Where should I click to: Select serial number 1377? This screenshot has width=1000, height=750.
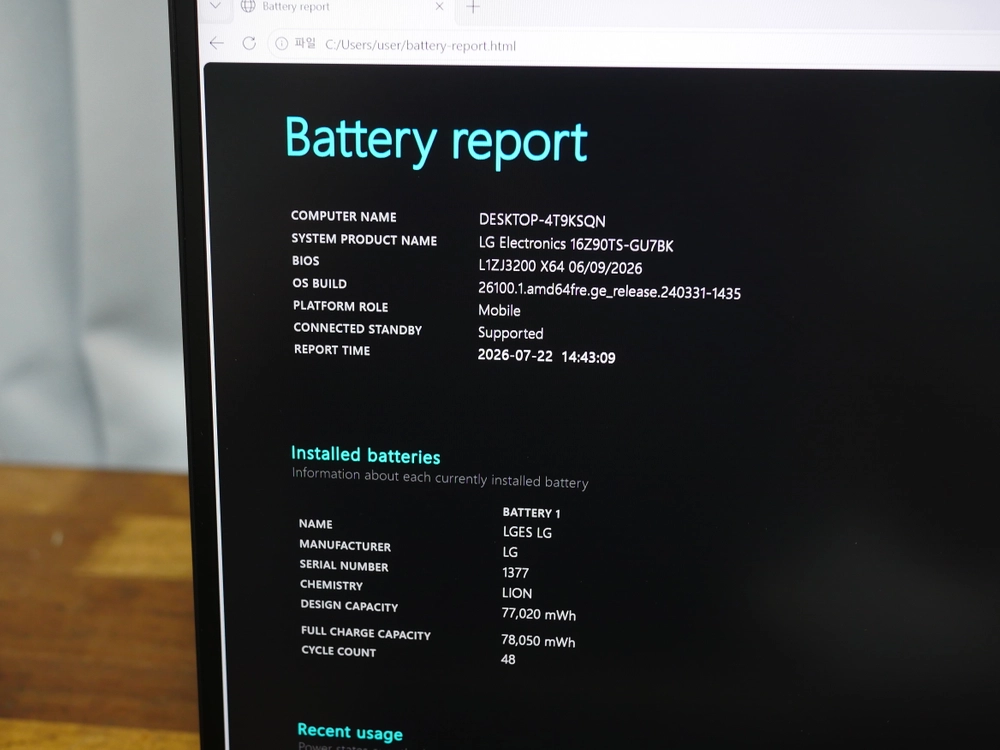[x=515, y=573]
